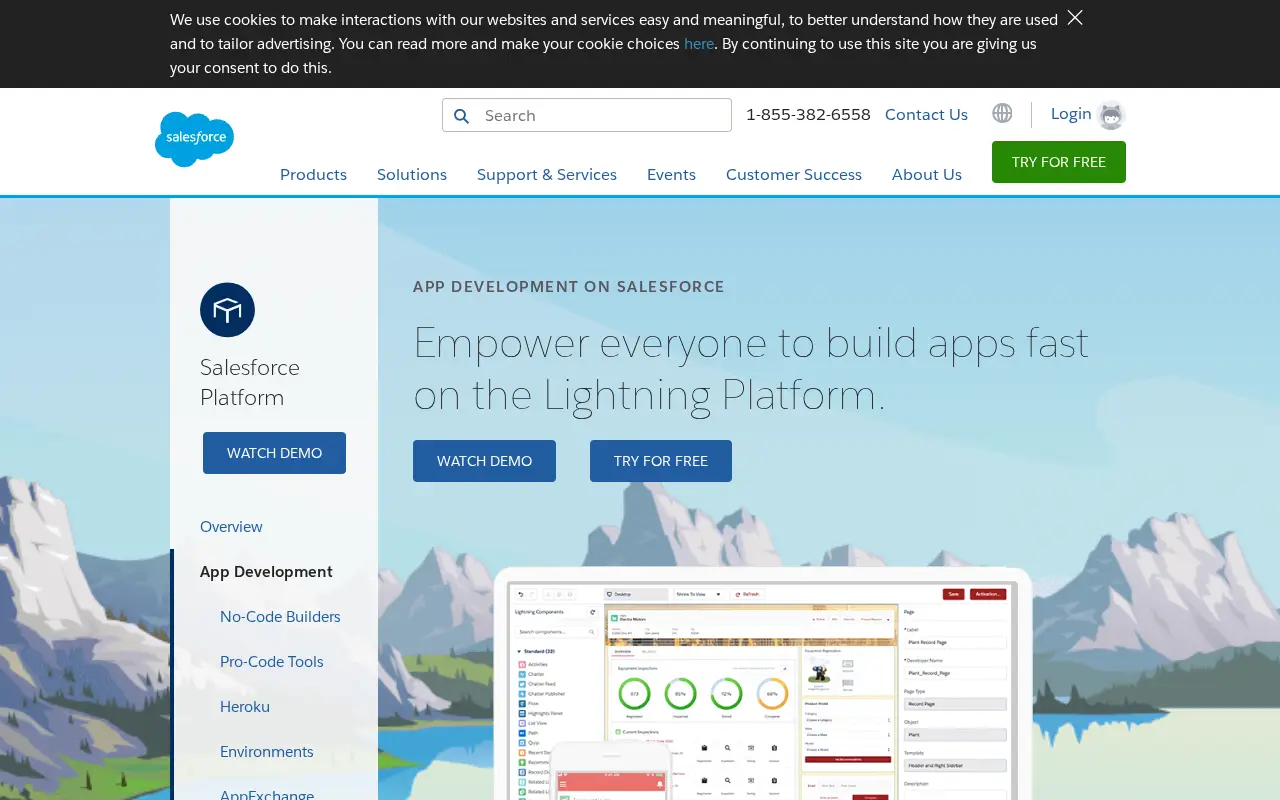Click the search magnifier icon
Screen dimensions: 1280x800
[461, 116]
